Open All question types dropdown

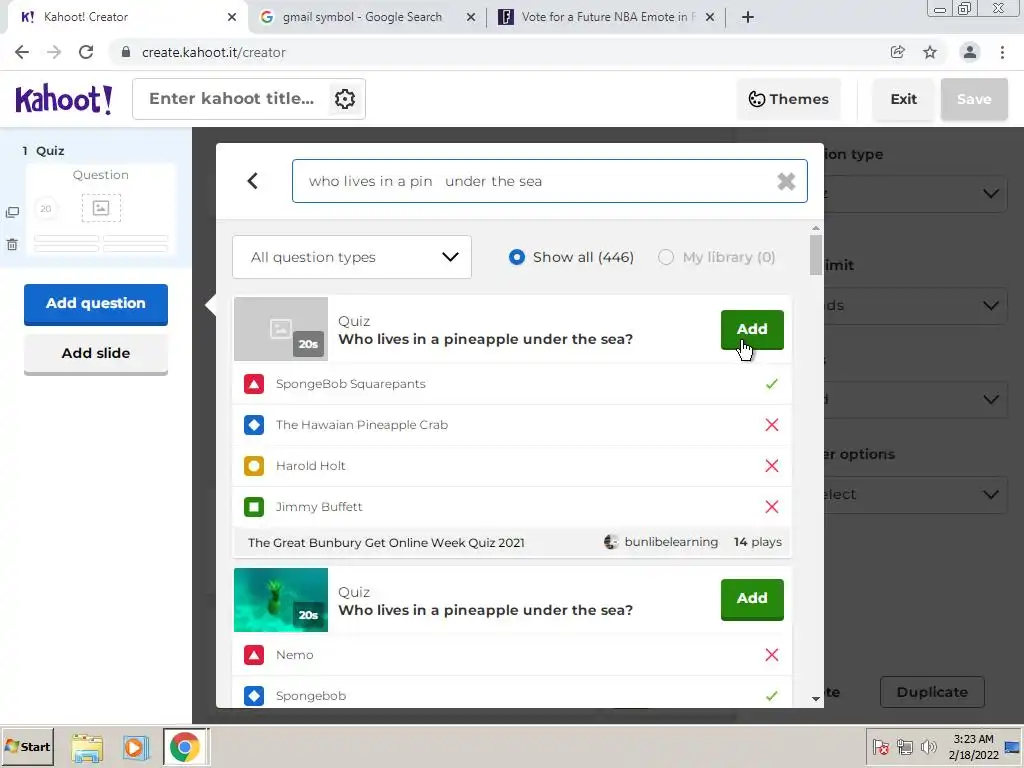pos(352,257)
